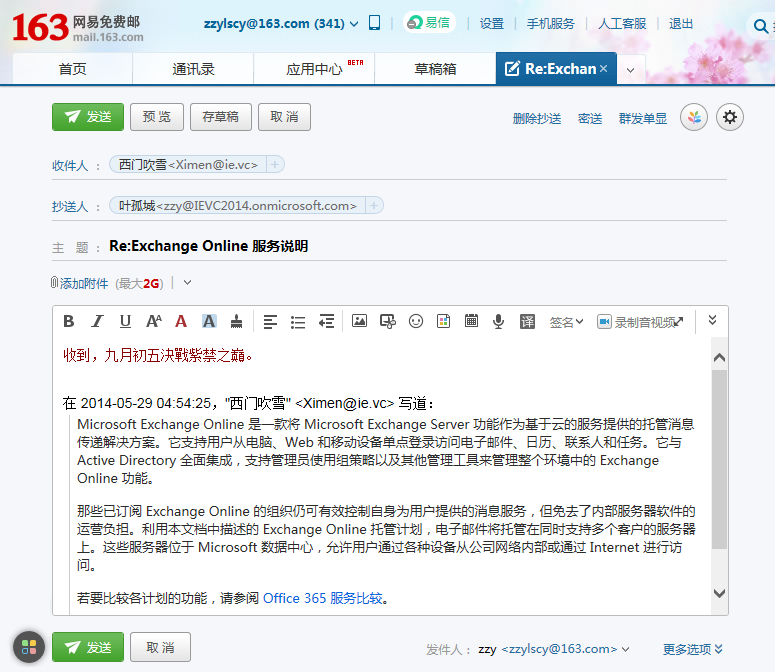Open the Office 365 服务比较 link
The height and width of the screenshot is (672, 775).
[323, 598]
